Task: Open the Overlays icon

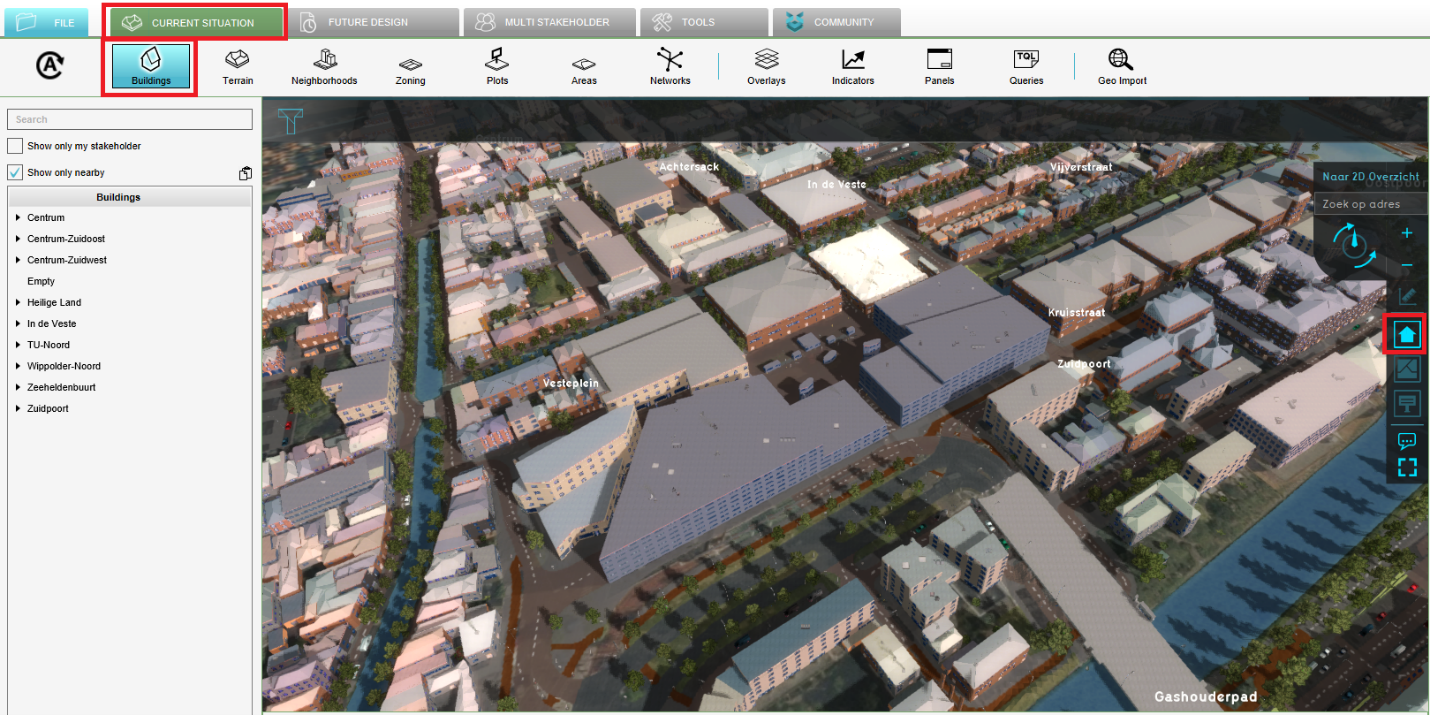Action: [x=766, y=67]
